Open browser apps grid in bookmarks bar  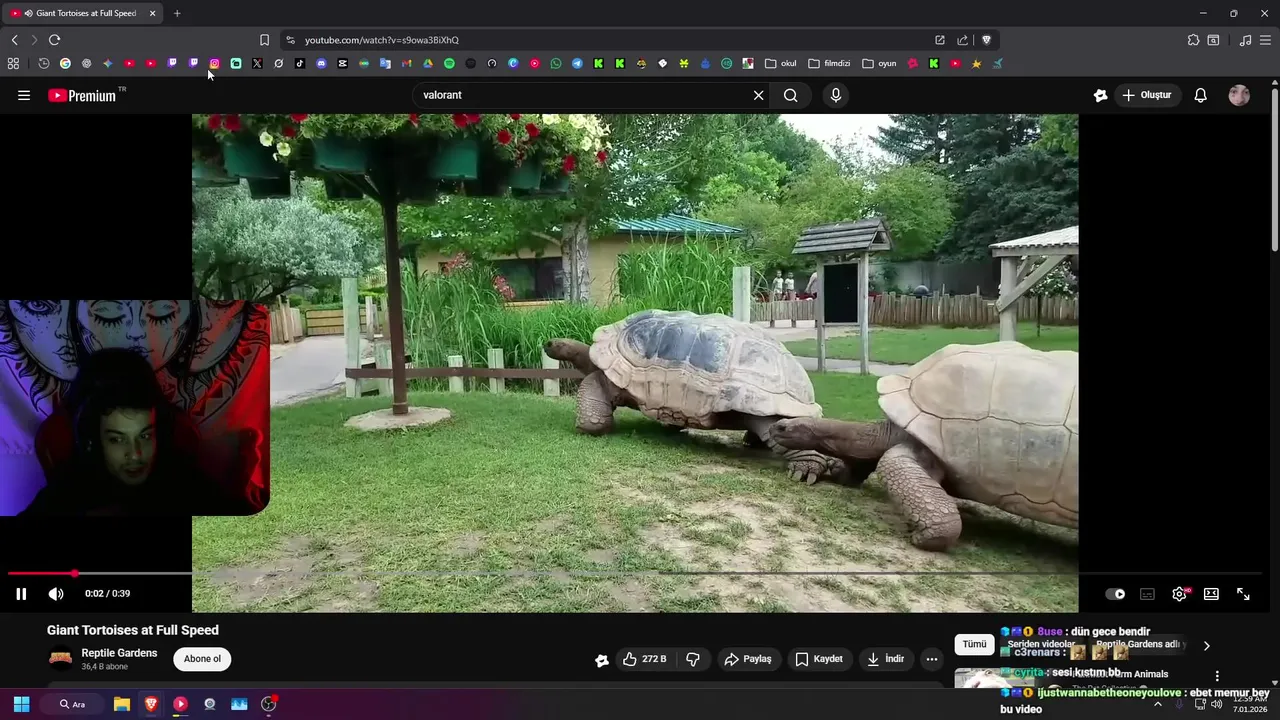pos(13,63)
